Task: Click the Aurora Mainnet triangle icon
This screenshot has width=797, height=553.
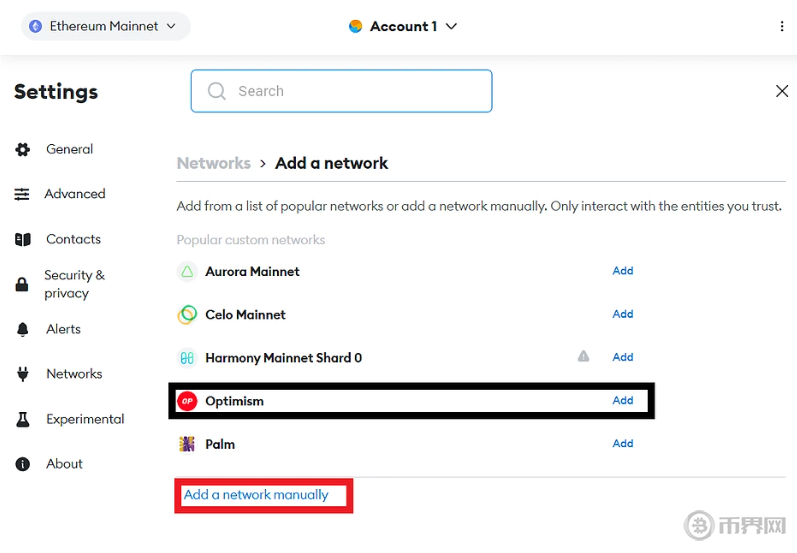Action: (187, 271)
